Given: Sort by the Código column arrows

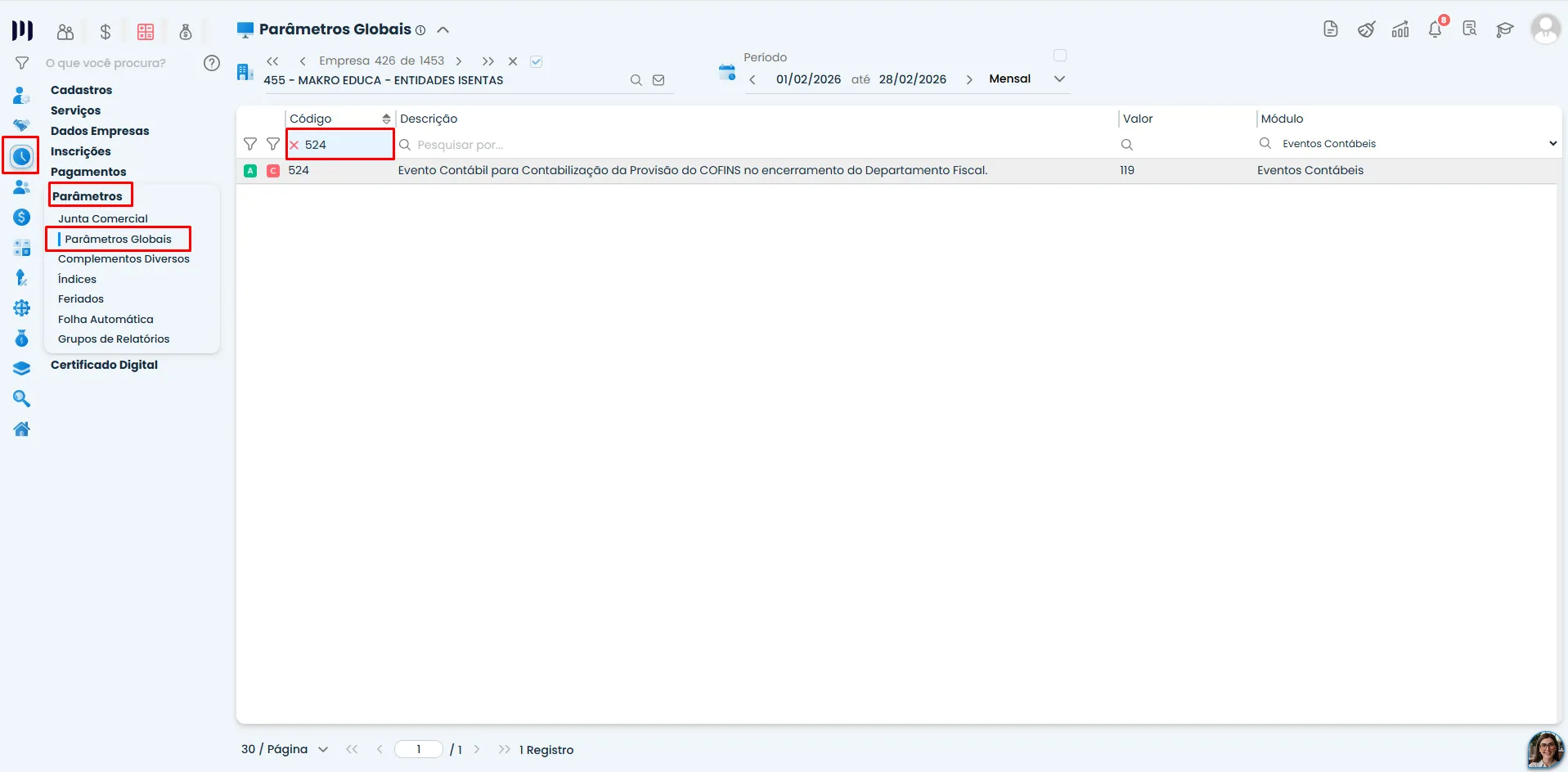Looking at the screenshot, I should (386, 119).
